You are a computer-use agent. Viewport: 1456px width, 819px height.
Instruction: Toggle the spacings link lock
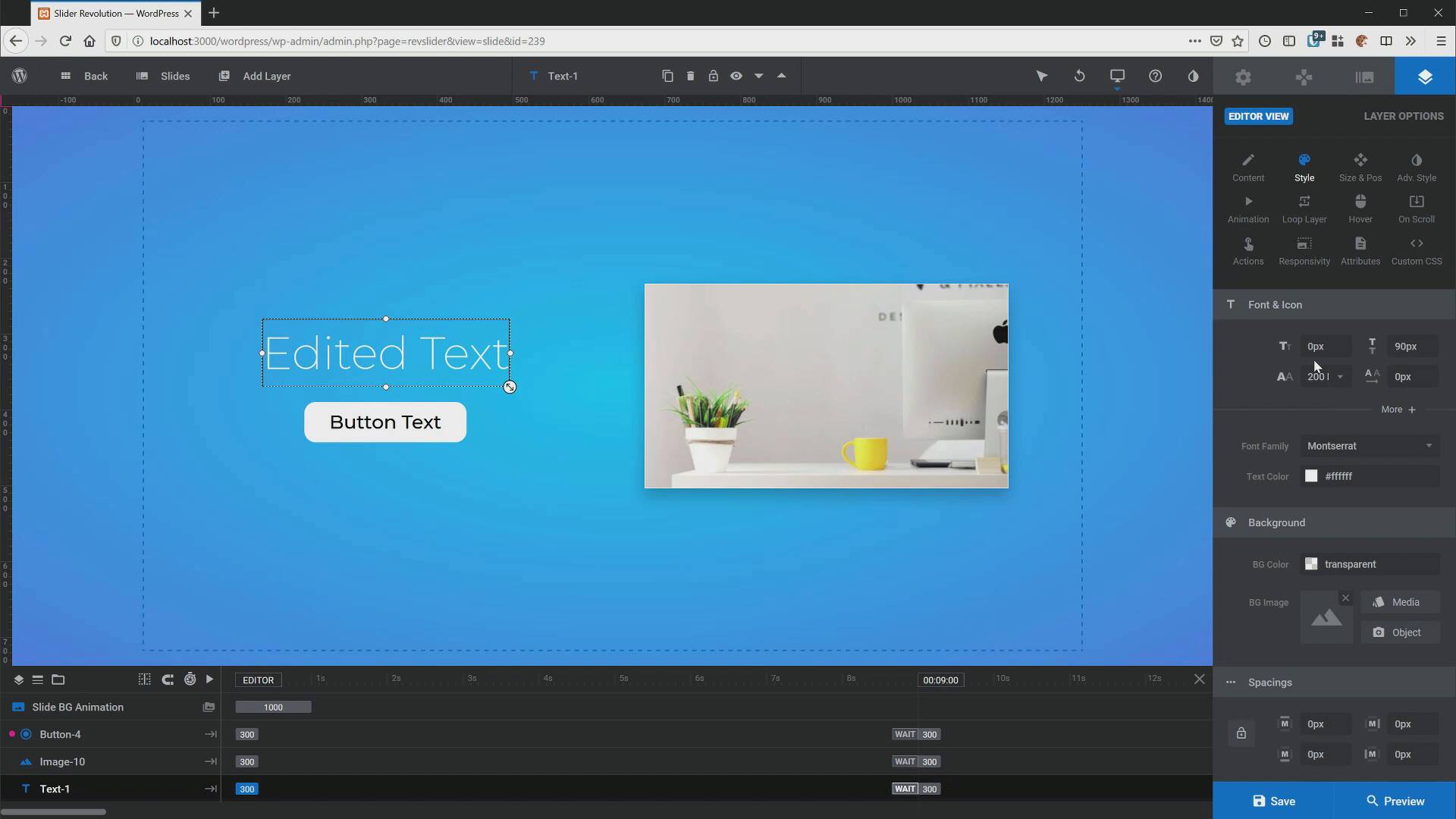[1241, 733]
